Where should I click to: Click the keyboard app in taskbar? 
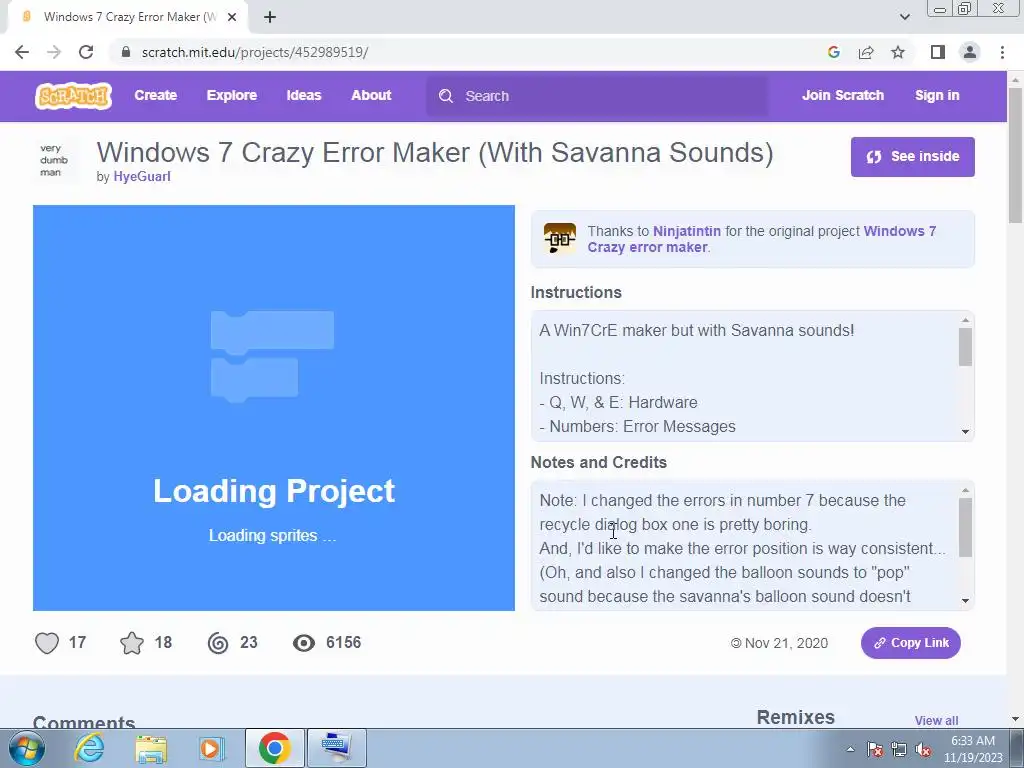pyautogui.click(x=336, y=748)
